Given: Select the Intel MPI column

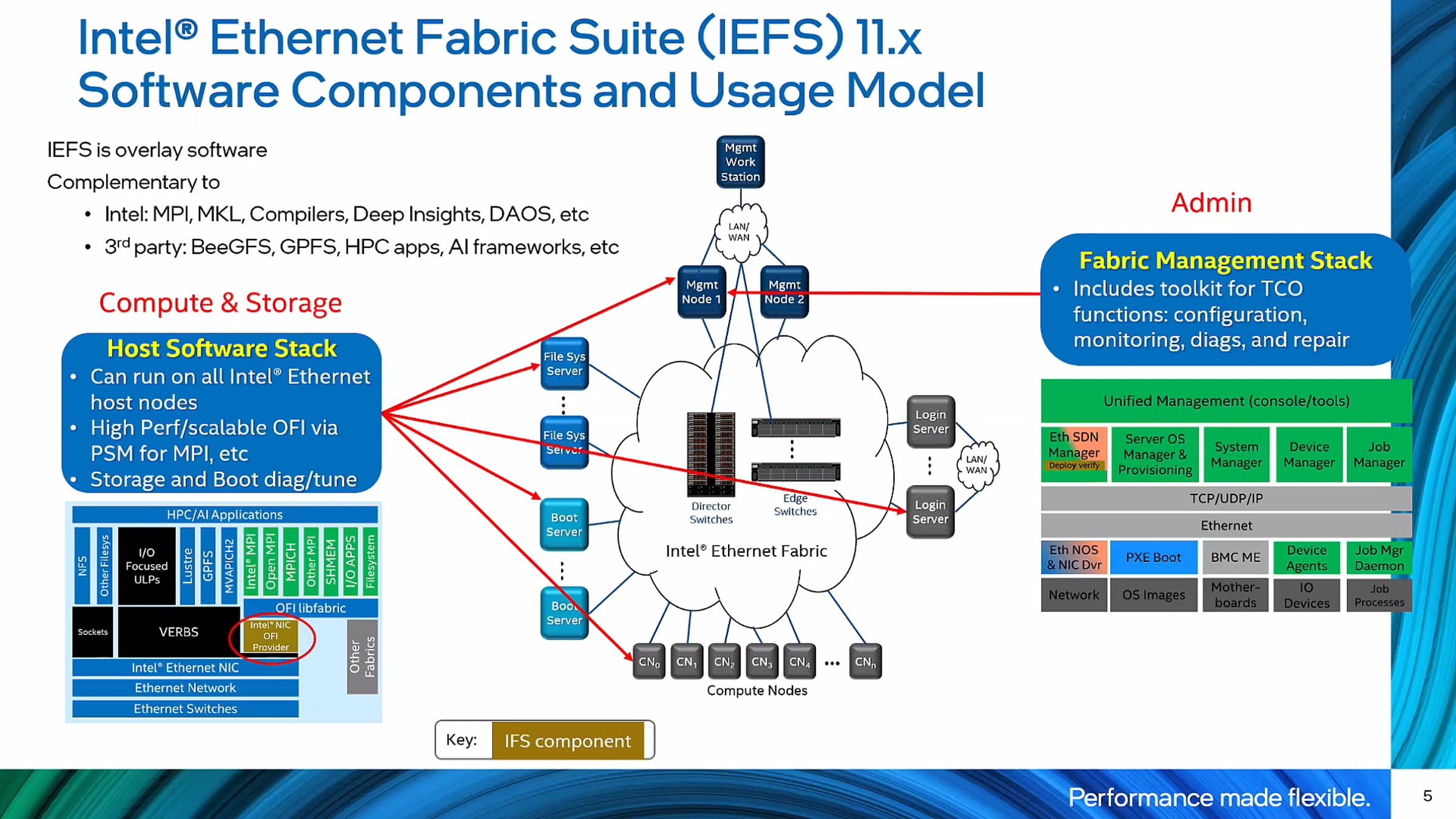Looking at the screenshot, I should click(x=251, y=561).
